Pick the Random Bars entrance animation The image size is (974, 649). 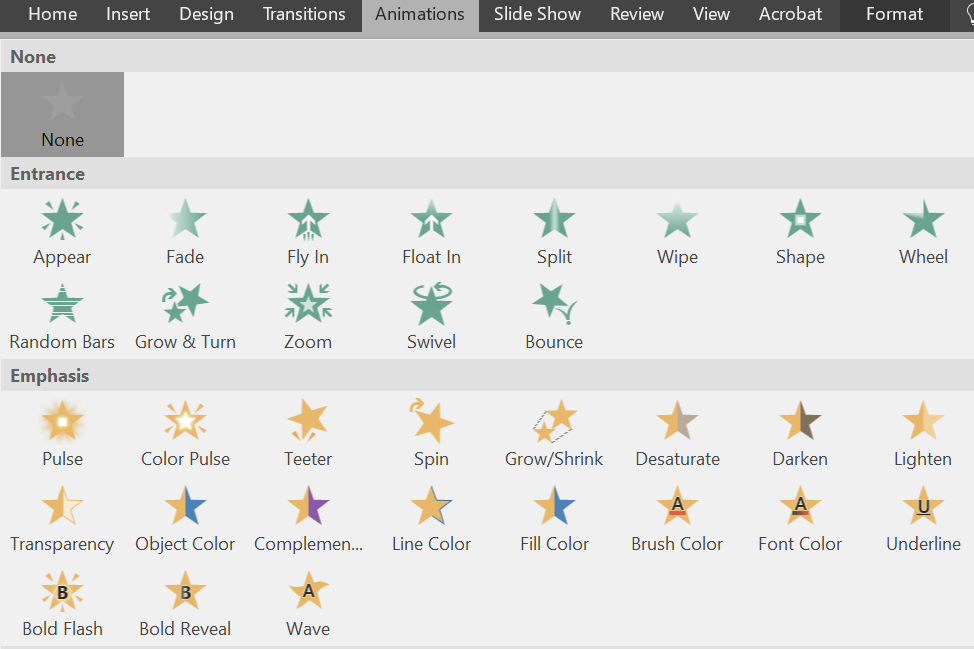click(x=62, y=317)
